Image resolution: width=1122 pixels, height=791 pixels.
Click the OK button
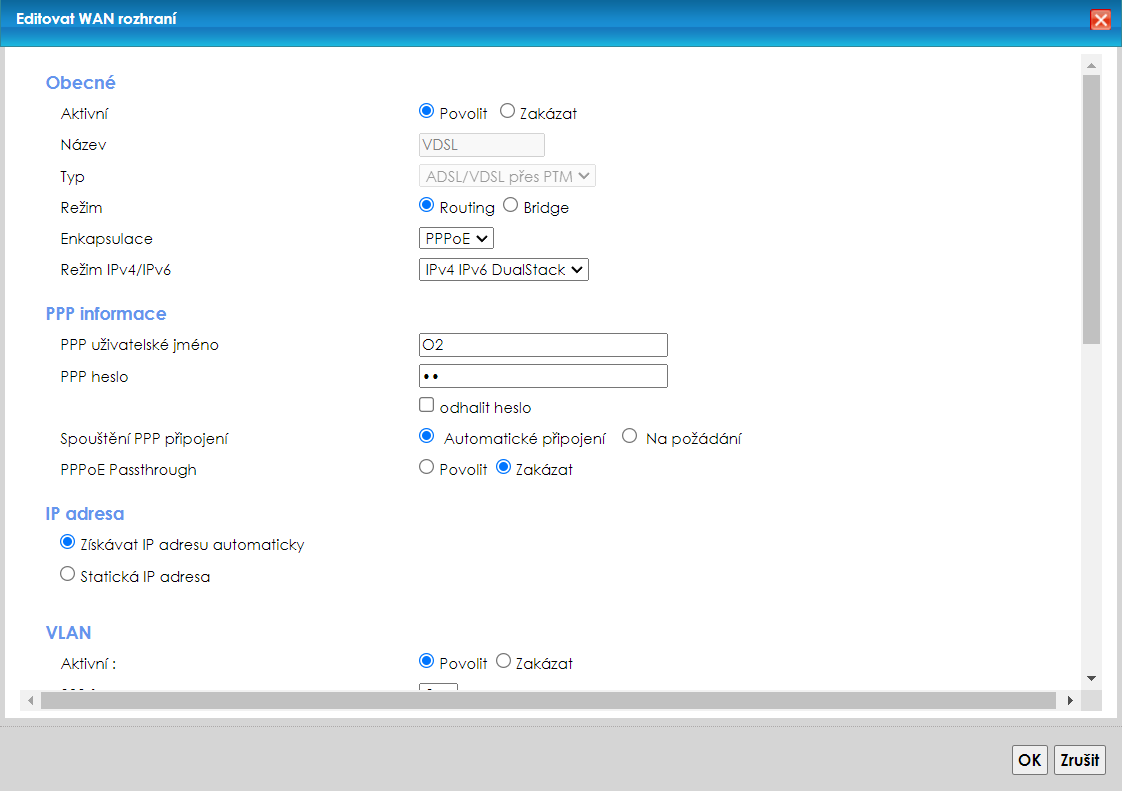click(1029, 760)
